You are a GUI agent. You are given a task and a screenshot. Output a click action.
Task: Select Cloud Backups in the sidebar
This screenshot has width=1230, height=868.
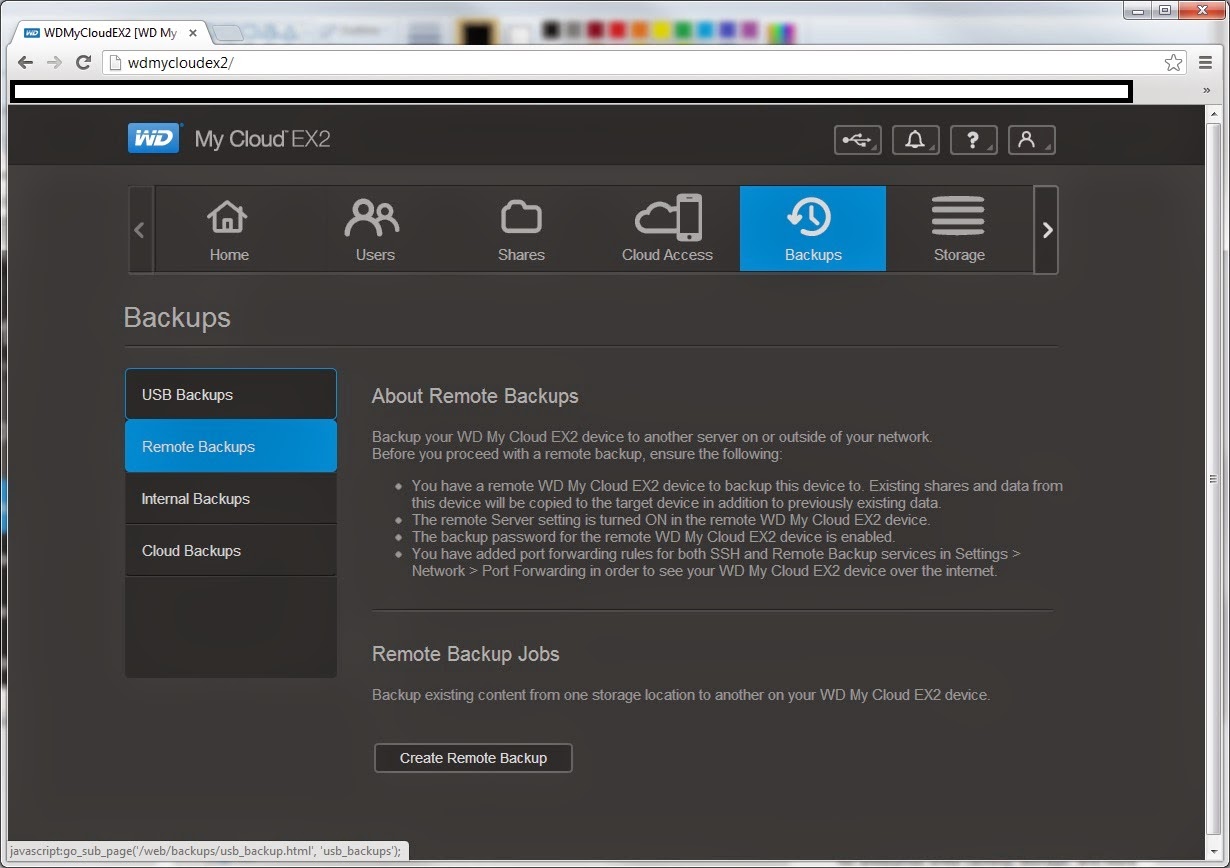[x=231, y=550]
